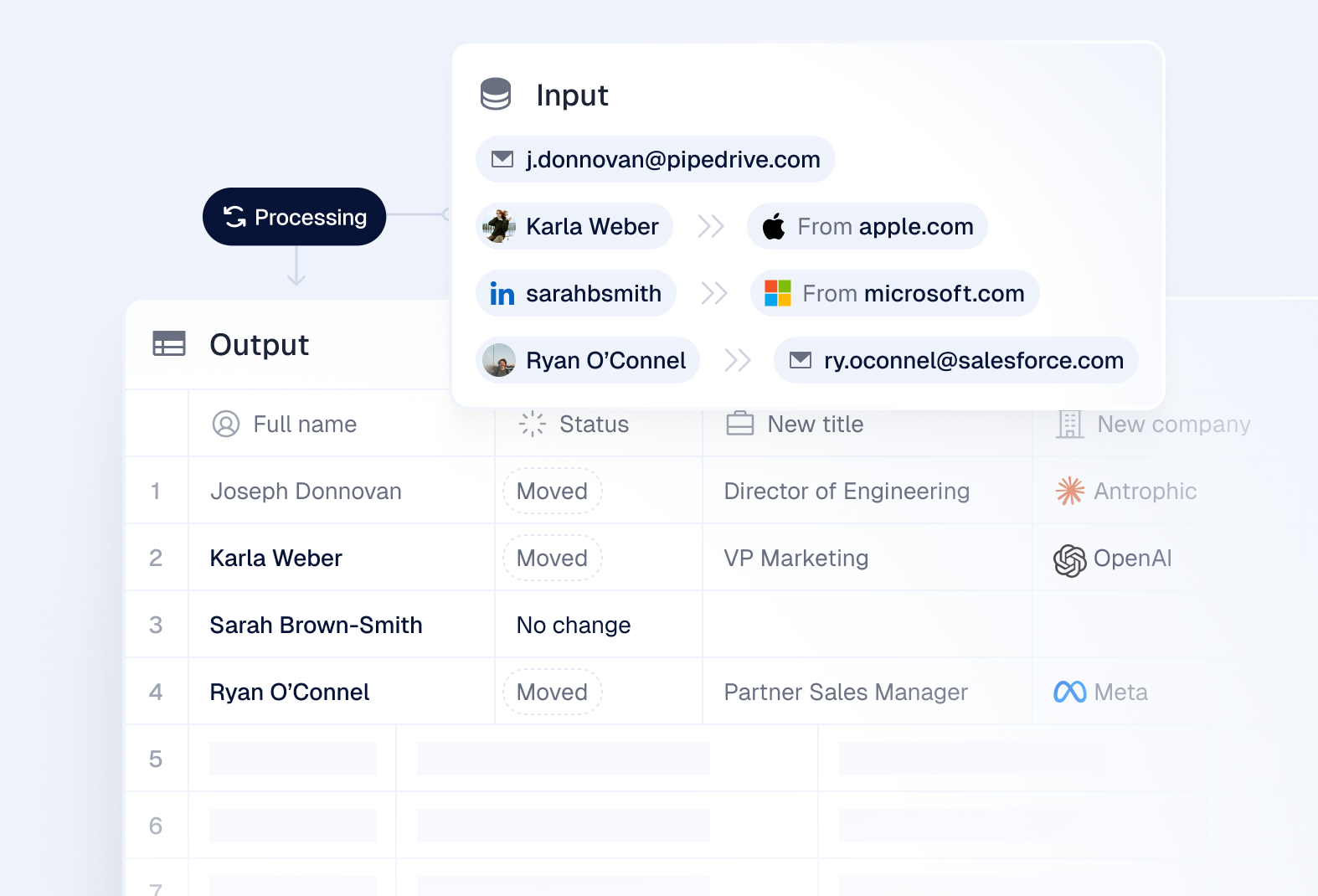The width and height of the screenshot is (1318, 896).
Task: Select the Karla Weber input chip
Action: click(x=574, y=226)
